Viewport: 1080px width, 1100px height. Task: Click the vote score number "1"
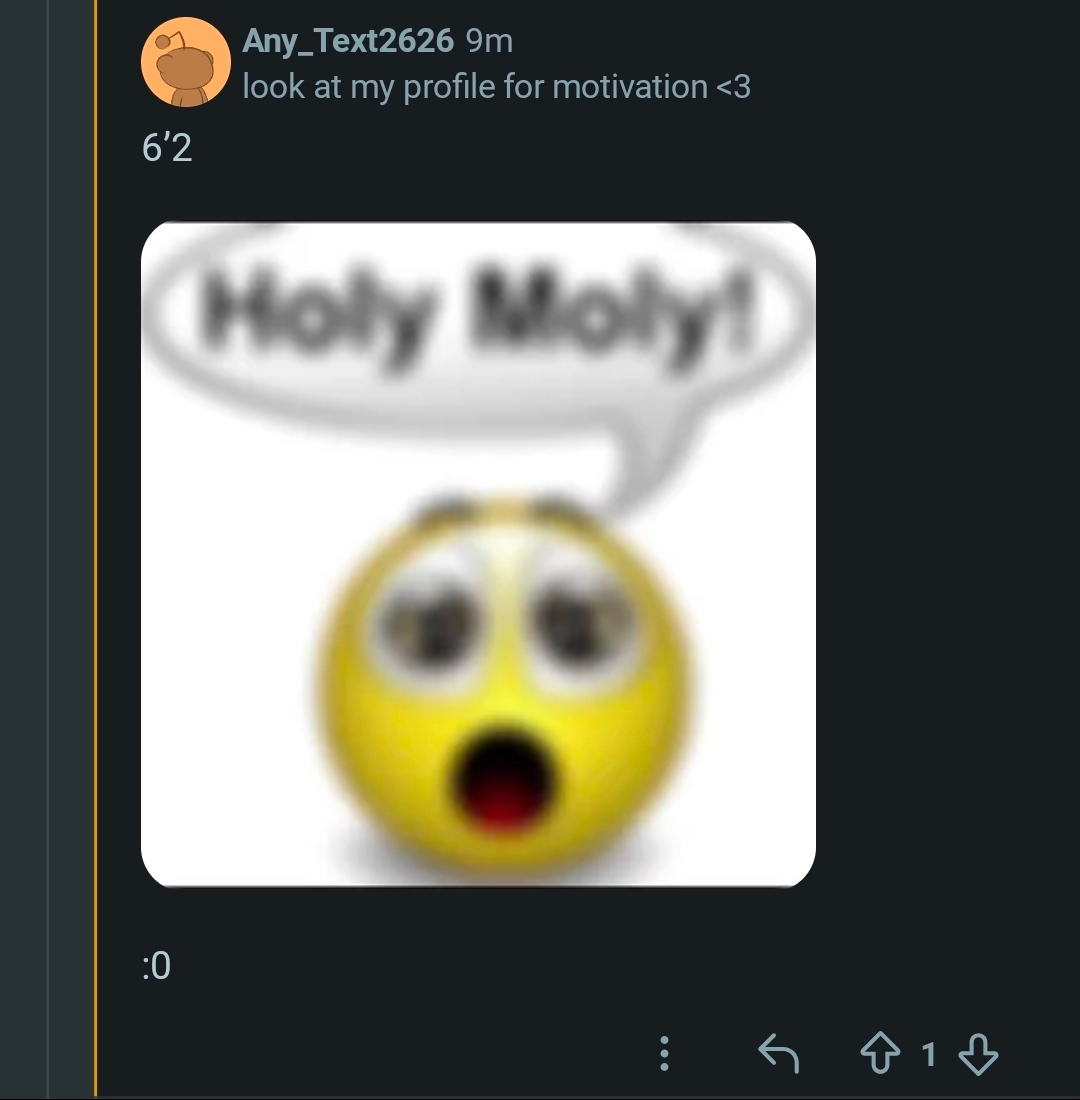(x=929, y=1054)
